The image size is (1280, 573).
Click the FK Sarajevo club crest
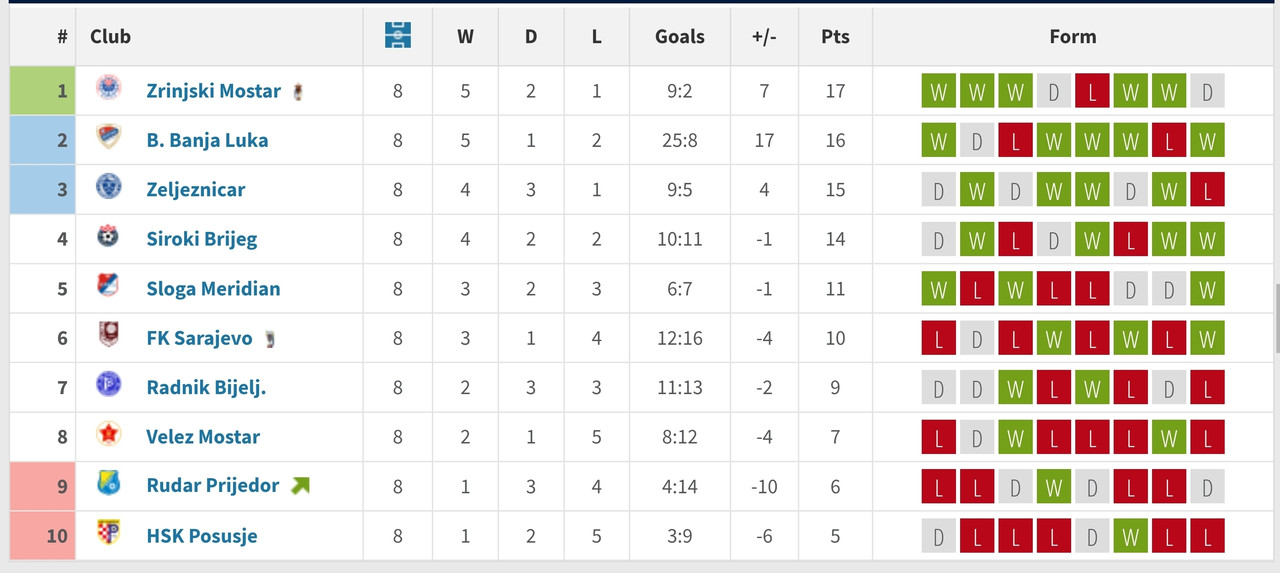pyautogui.click(x=108, y=337)
